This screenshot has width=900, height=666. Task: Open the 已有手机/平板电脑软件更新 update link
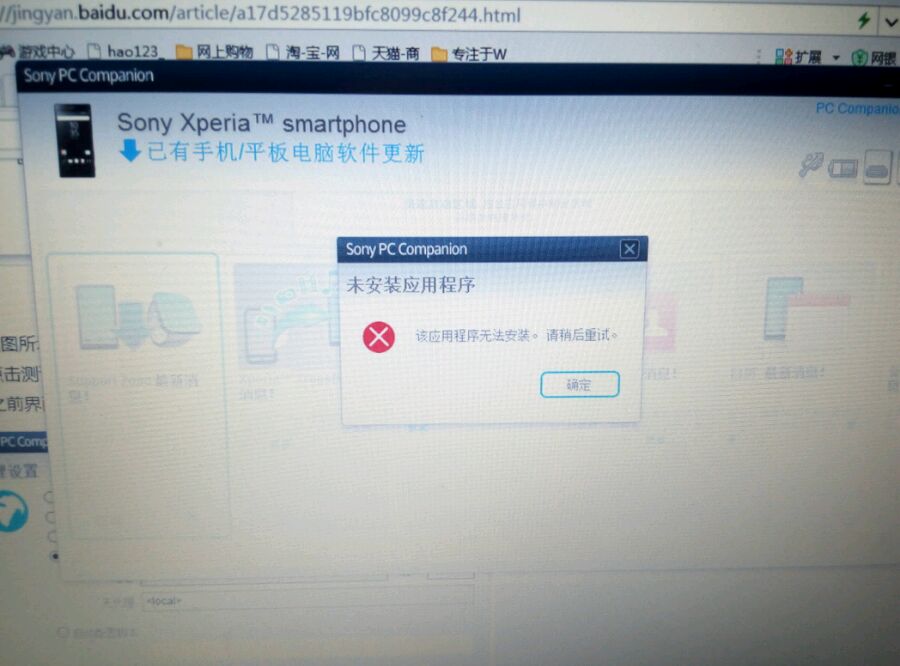coord(286,153)
